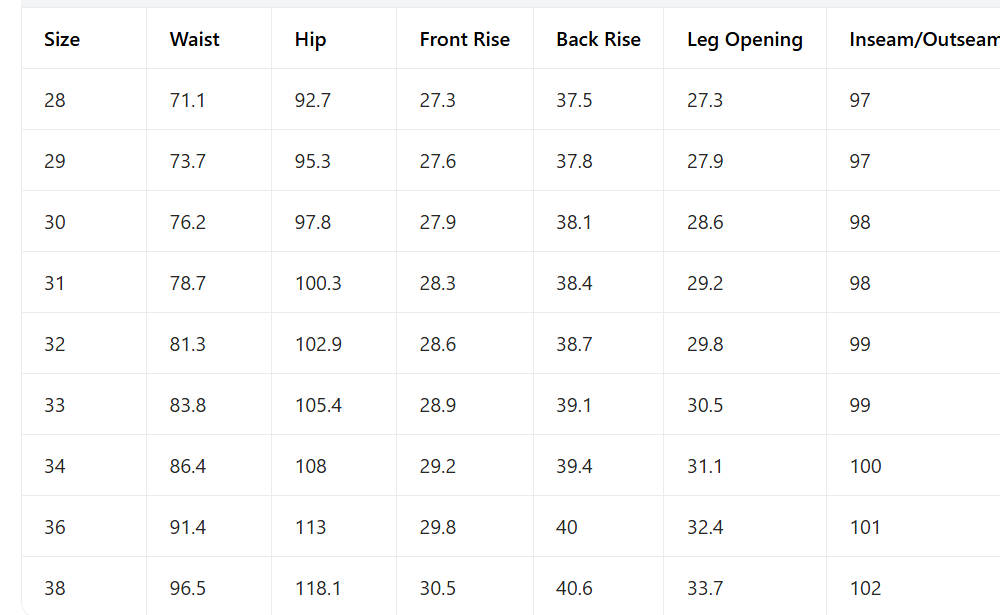Select back rise value 38.7

pos(574,345)
